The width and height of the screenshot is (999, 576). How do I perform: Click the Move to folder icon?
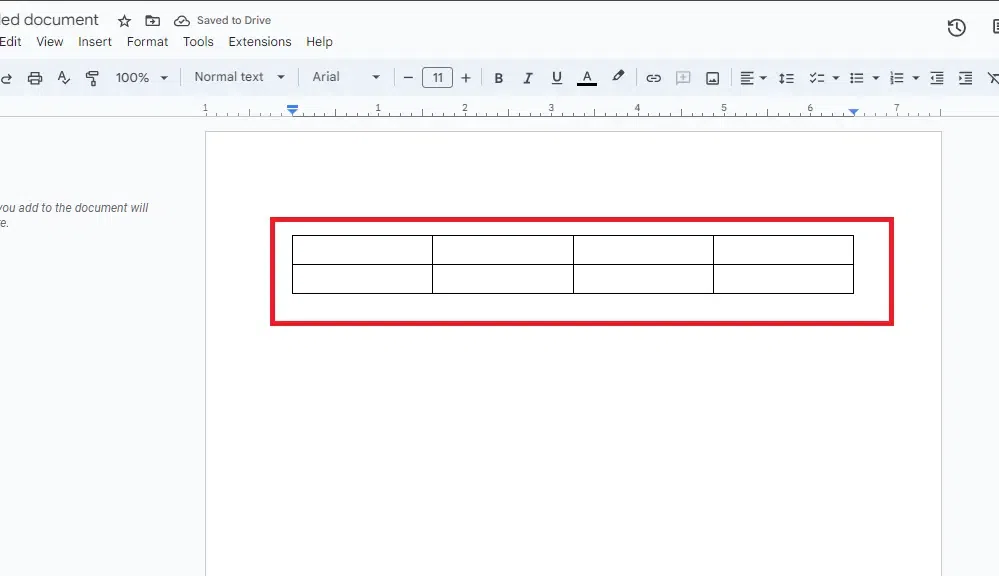[152, 21]
